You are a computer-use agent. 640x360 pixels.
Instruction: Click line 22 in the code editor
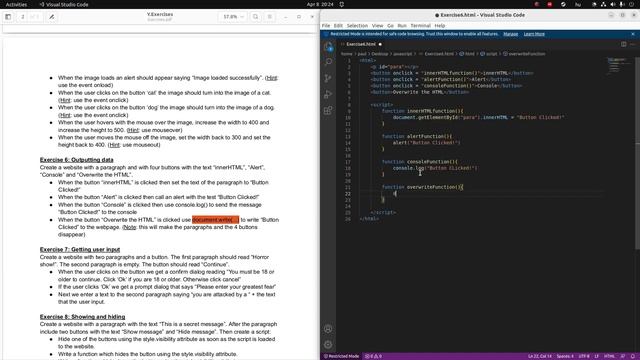click(482, 193)
